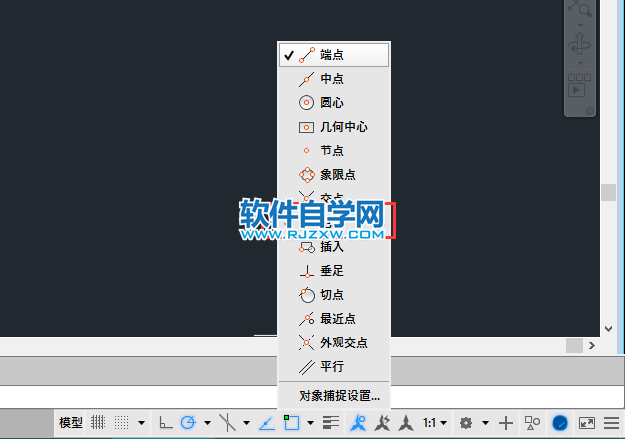The width and height of the screenshot is (625, 439).
Task: Click the annotation scale icon before 1:1
Action: [406, 423]
